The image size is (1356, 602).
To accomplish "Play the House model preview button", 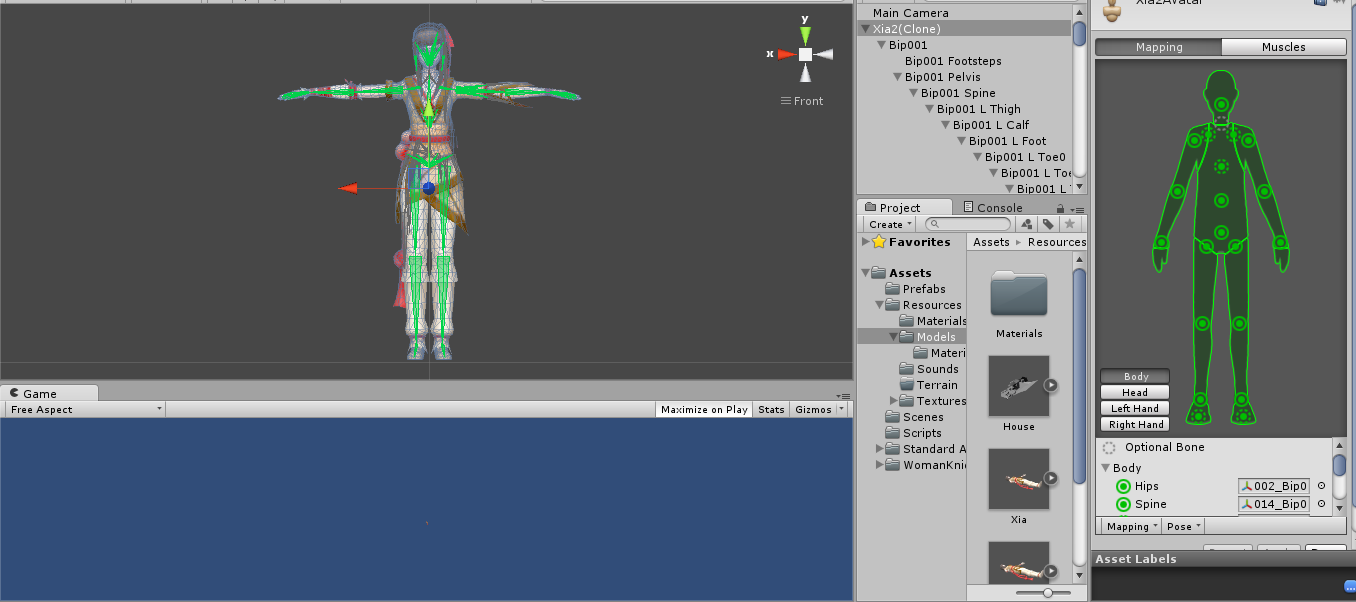I will [x=1051, y=384].
